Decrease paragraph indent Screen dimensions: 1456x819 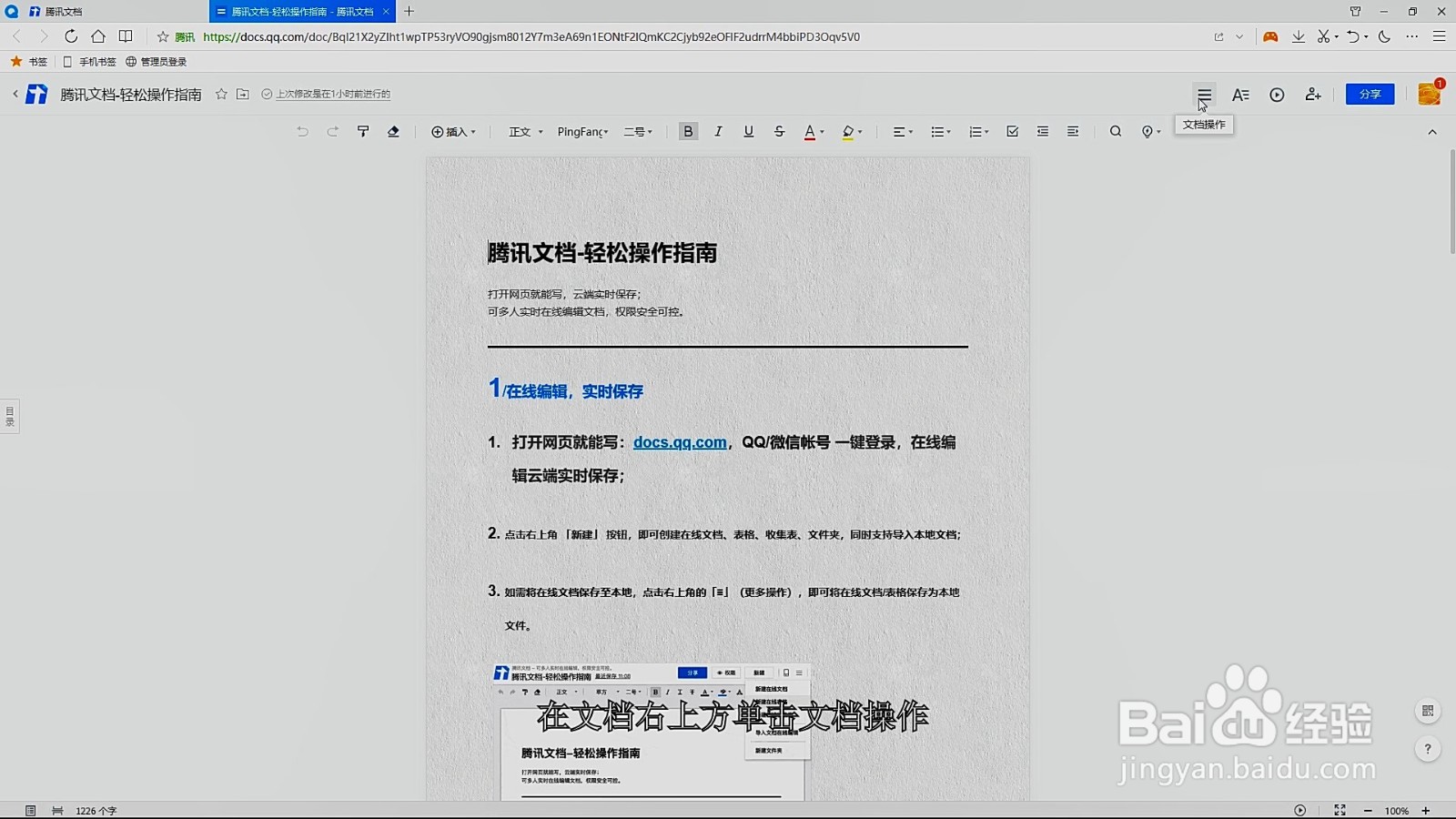1043,132
